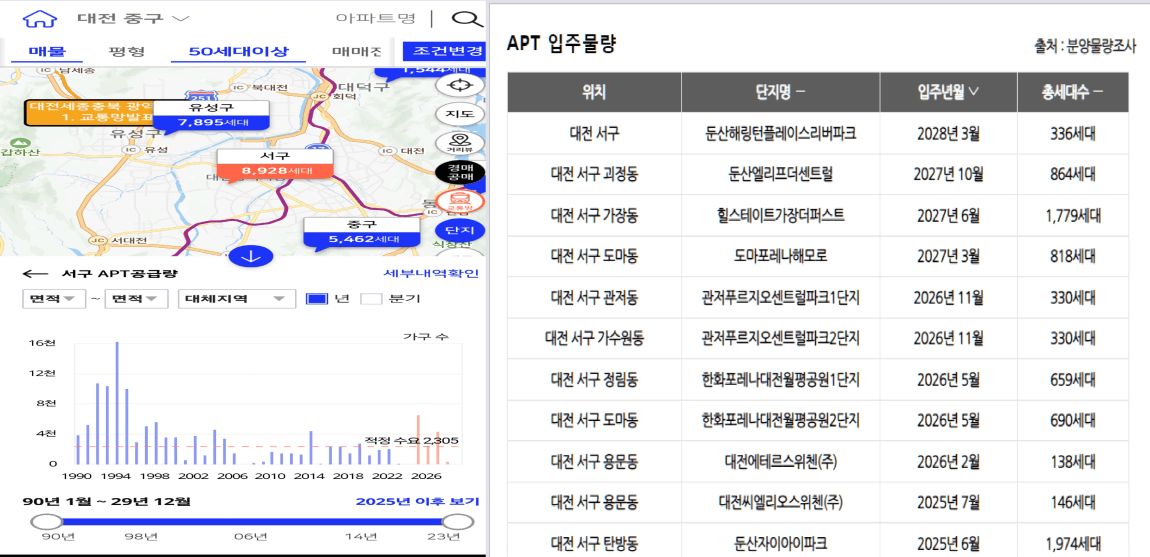Open the first 면적 dropdown
The width and height of the screenshot is (1150, 557).
53,299
